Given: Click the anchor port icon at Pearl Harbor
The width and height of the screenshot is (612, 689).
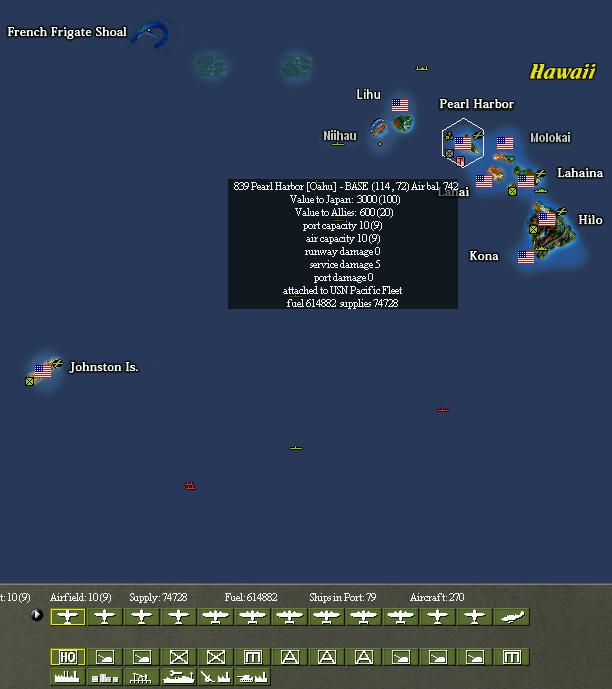Looking at the screenshot, I should 449,136.
